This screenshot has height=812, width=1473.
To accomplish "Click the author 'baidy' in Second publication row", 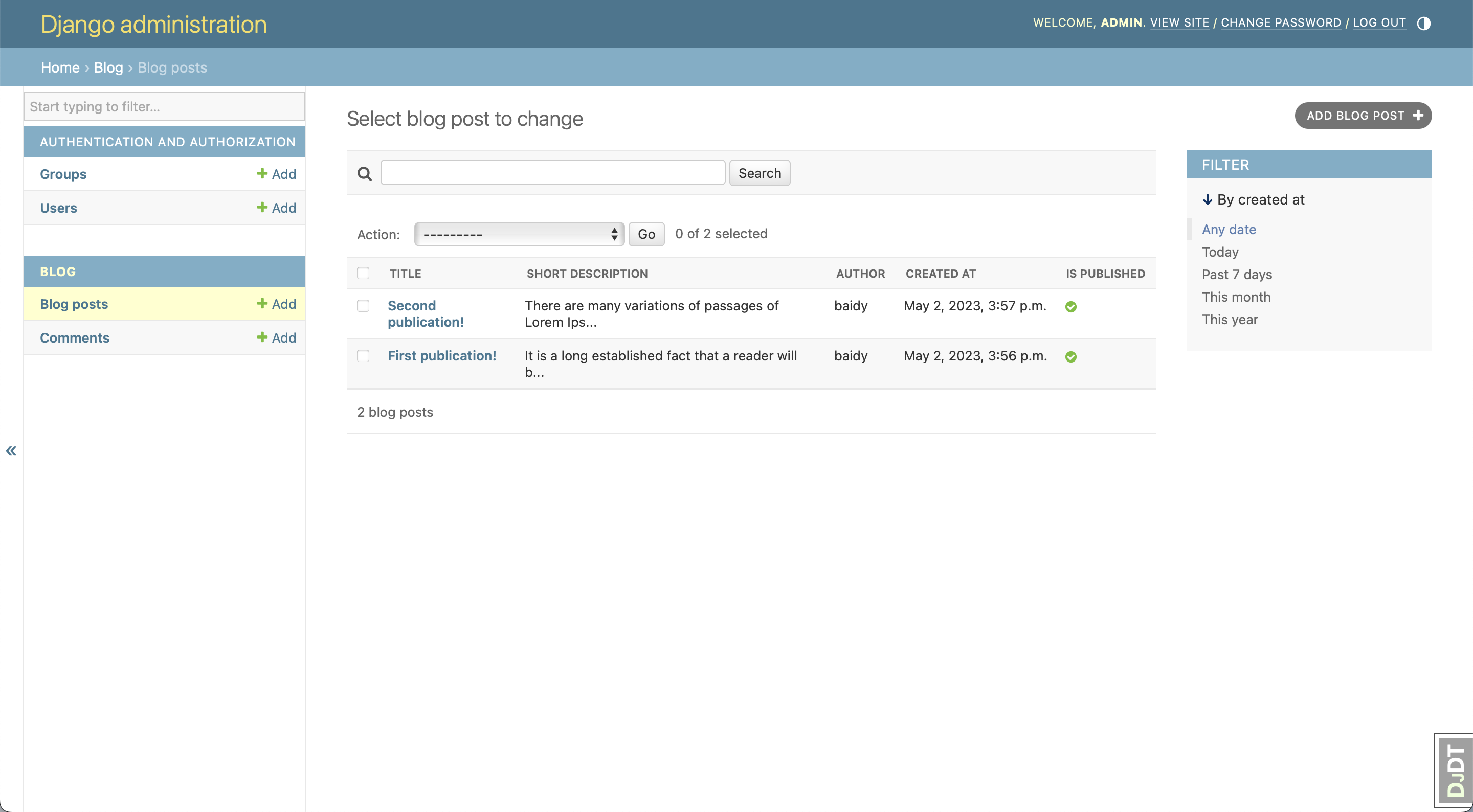I will 851,305.
